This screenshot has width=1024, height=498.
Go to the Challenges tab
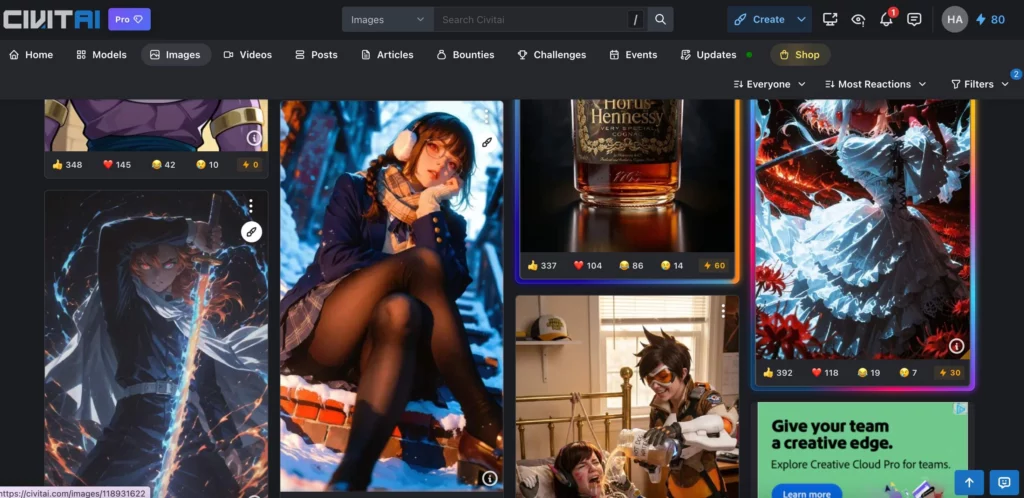point(552,55)
